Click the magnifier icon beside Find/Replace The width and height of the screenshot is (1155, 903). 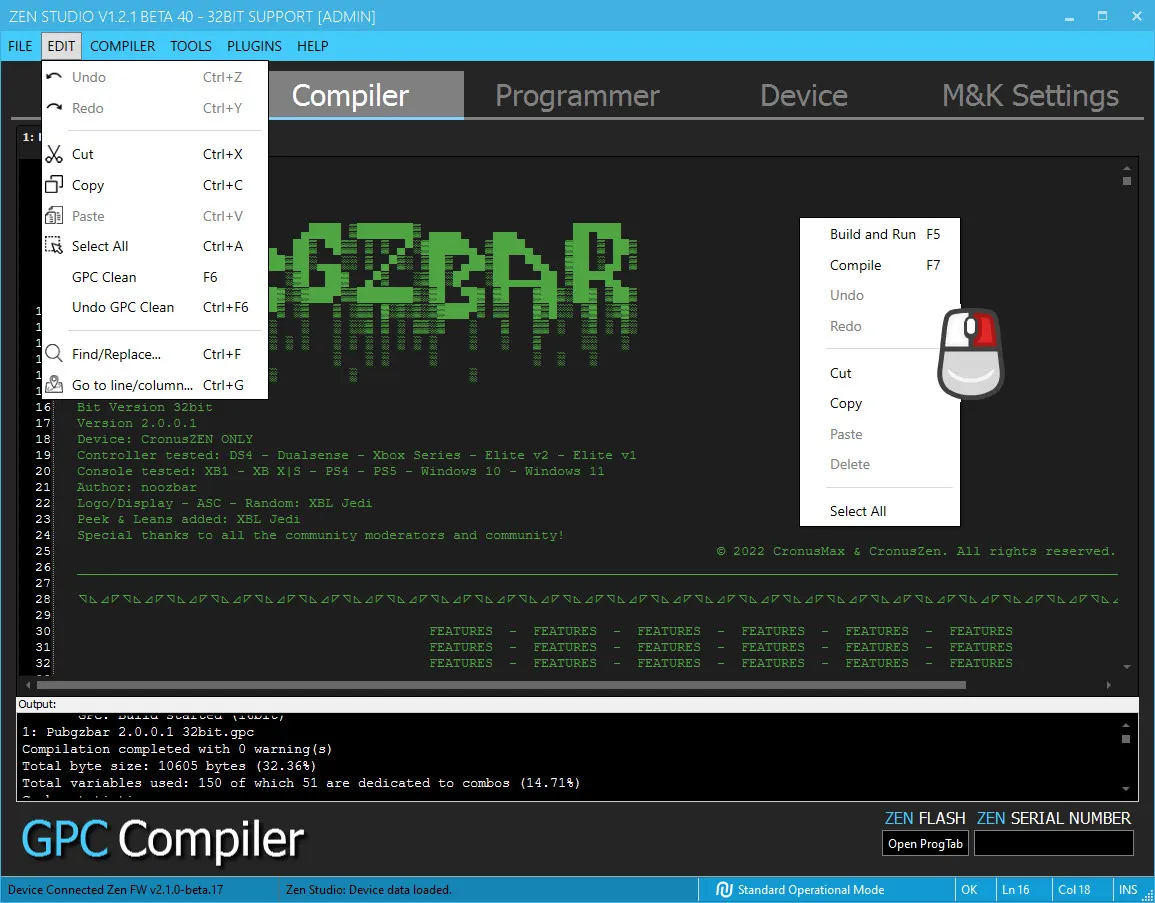pos(54,354)
